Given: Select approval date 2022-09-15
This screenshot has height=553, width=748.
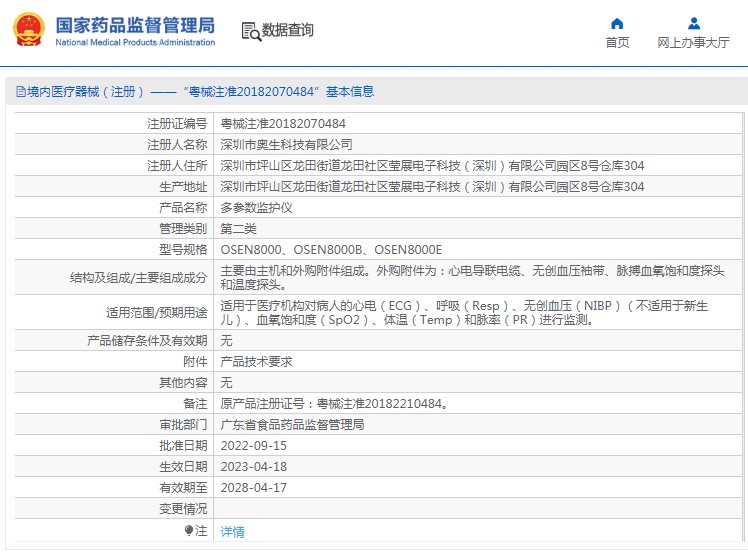Looking at the screenshot, I should point(254,446).
